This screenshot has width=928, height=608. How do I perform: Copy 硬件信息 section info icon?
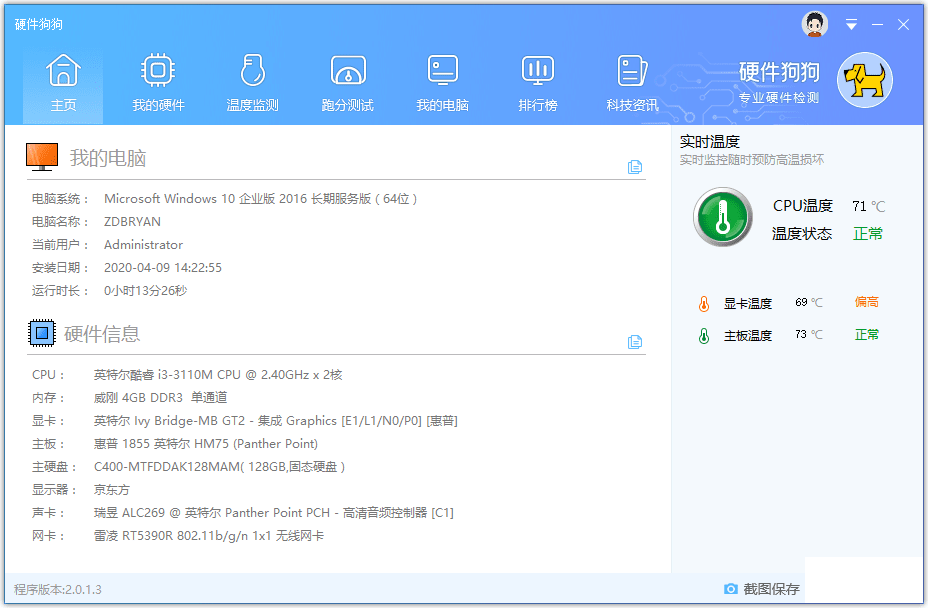(634, 342)
